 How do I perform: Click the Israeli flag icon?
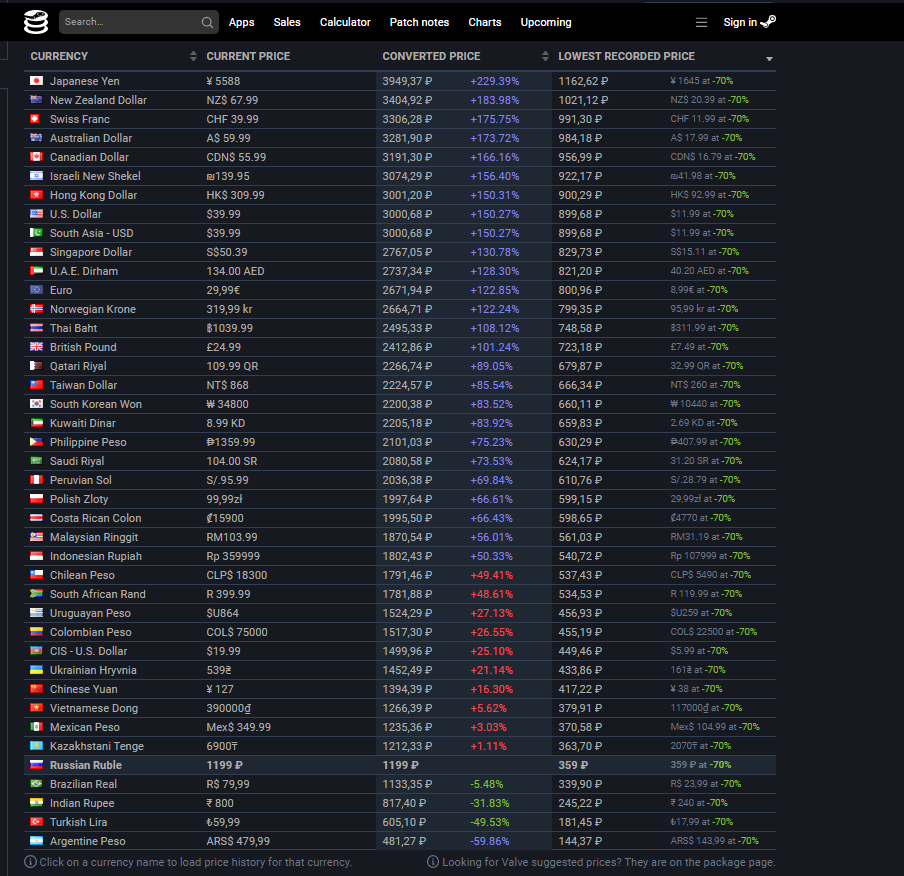point(36,176)
